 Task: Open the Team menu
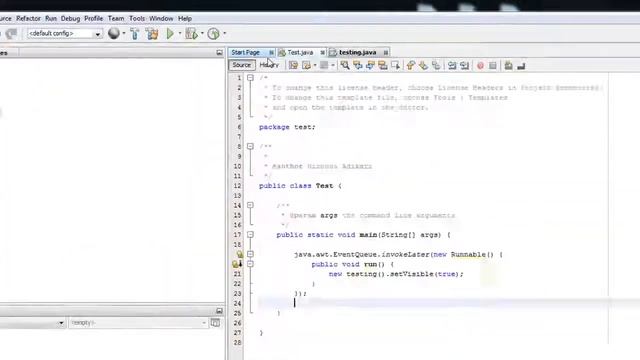(116, 18)
